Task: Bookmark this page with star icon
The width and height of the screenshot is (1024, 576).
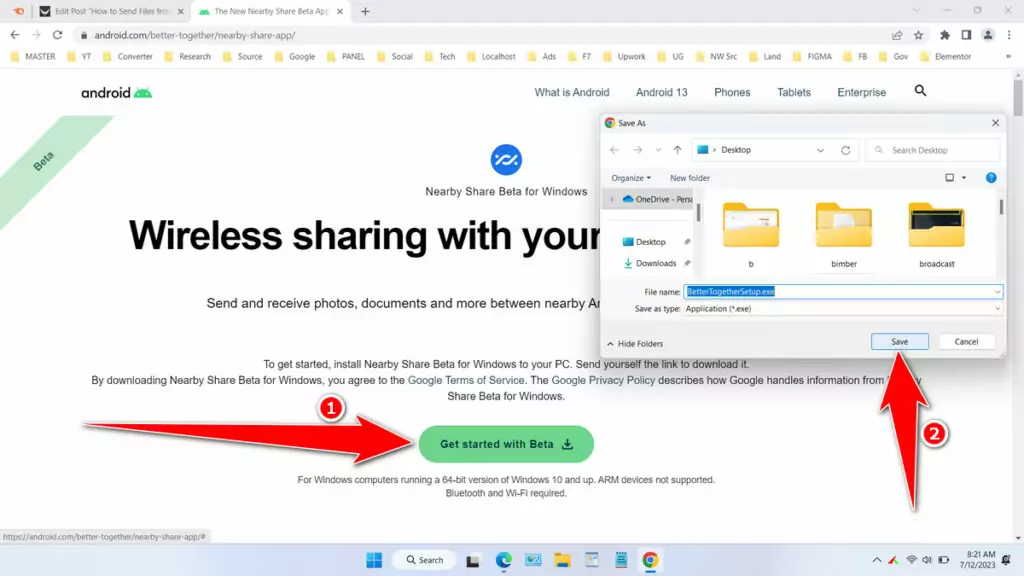Action: pyautogui.click(x=918, y=35)
